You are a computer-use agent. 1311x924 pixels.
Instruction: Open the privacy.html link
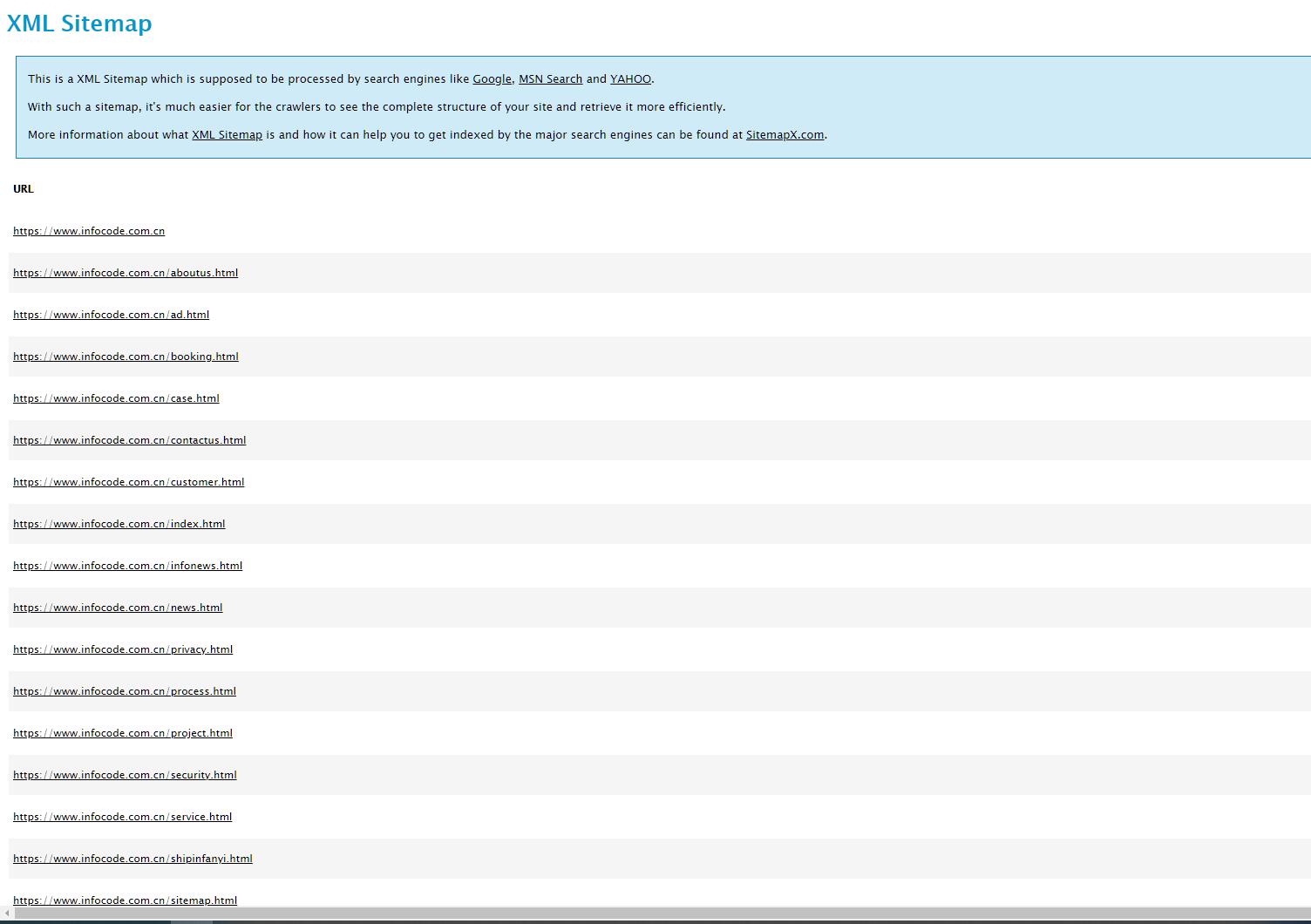[123, 649]
